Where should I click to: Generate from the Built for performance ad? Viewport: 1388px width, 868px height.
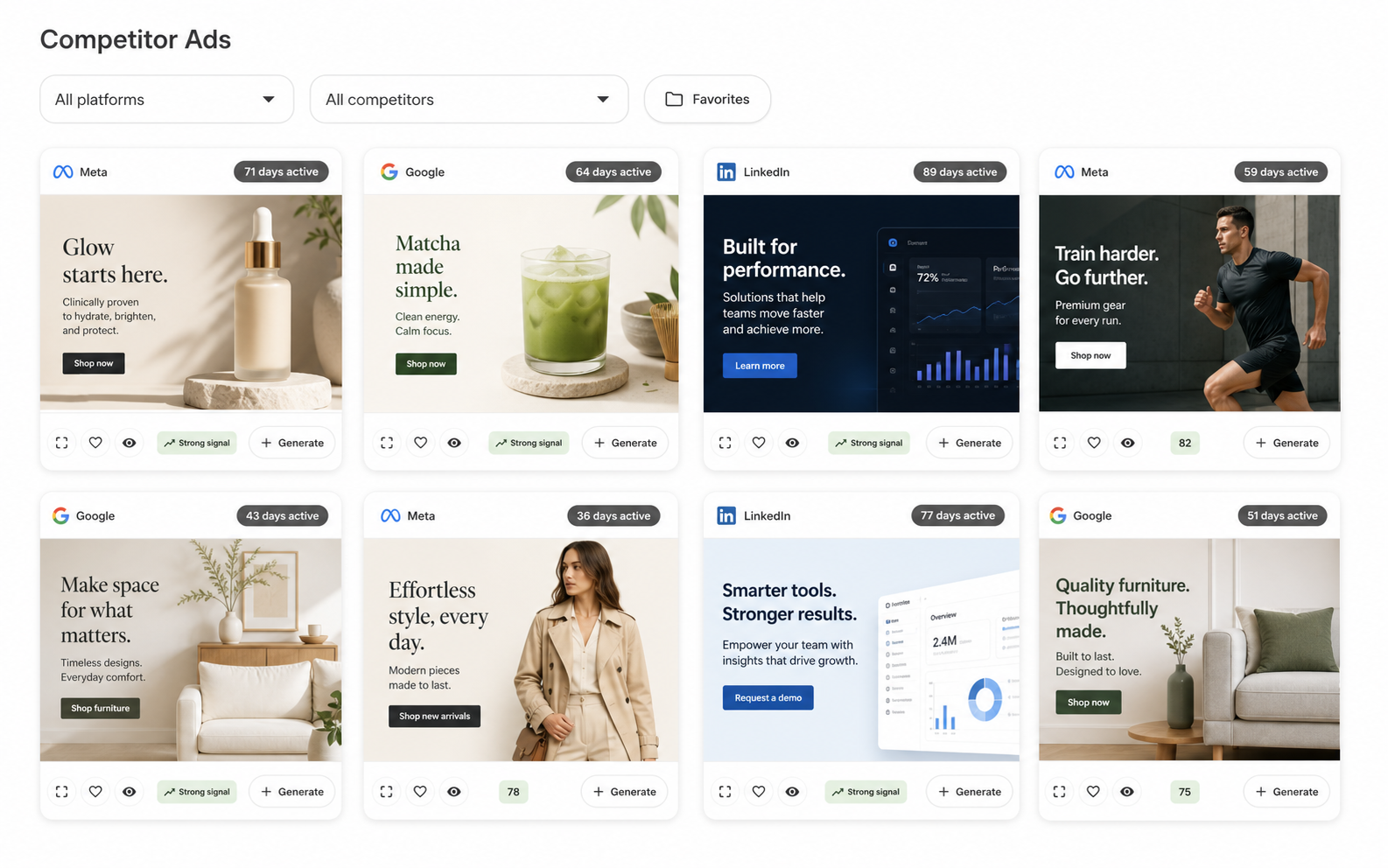[x=970, y=443]
